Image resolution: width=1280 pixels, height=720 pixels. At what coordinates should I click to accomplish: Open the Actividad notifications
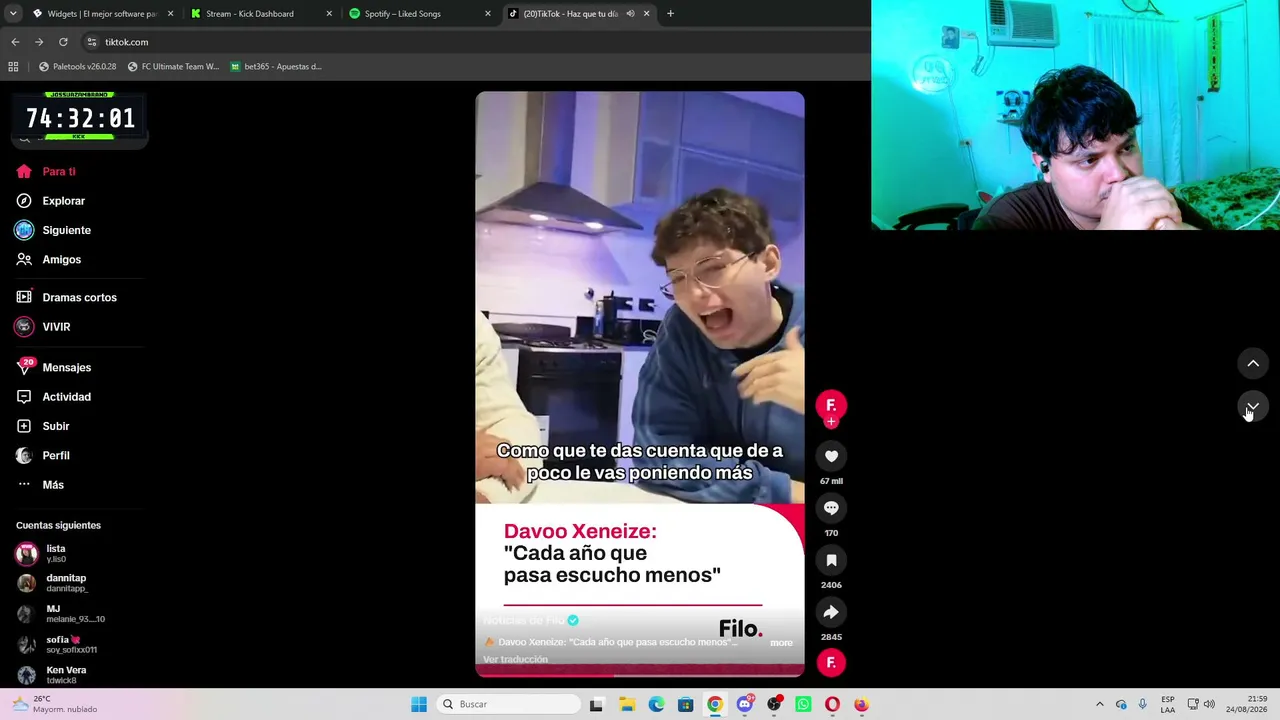(x=54, y=397)
